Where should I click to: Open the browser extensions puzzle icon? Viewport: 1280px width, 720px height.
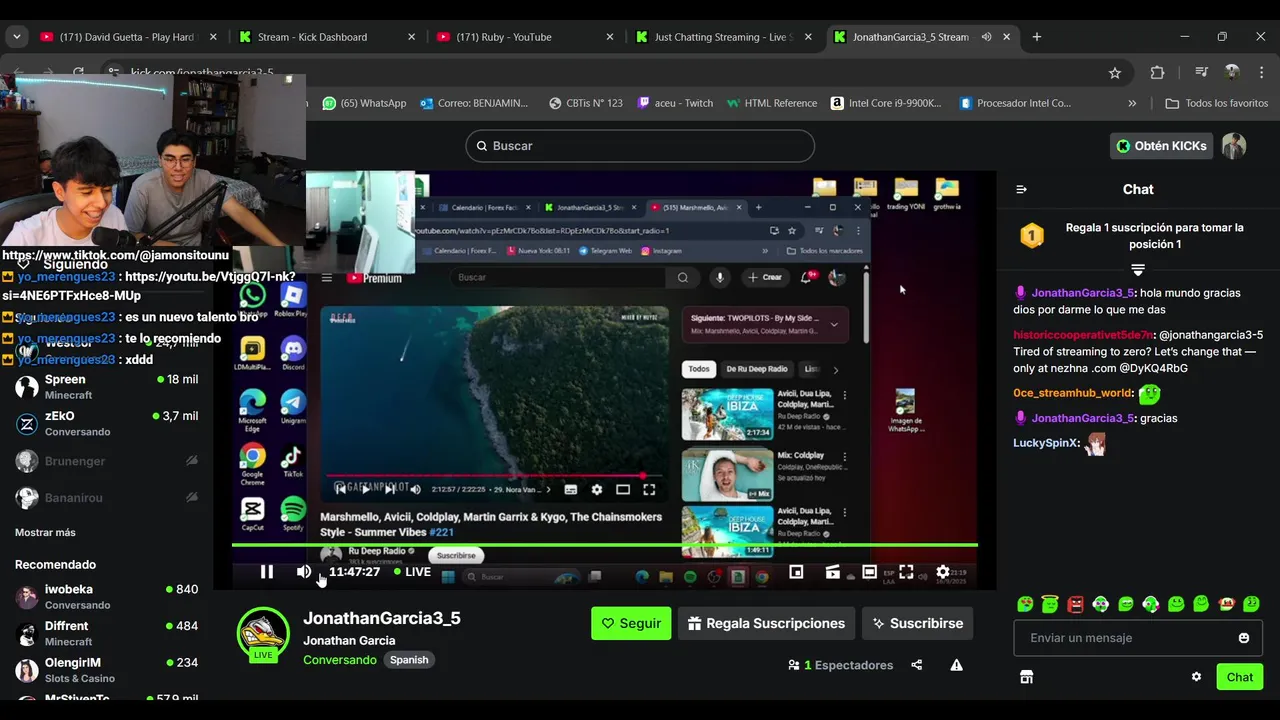click(1157, 72)
